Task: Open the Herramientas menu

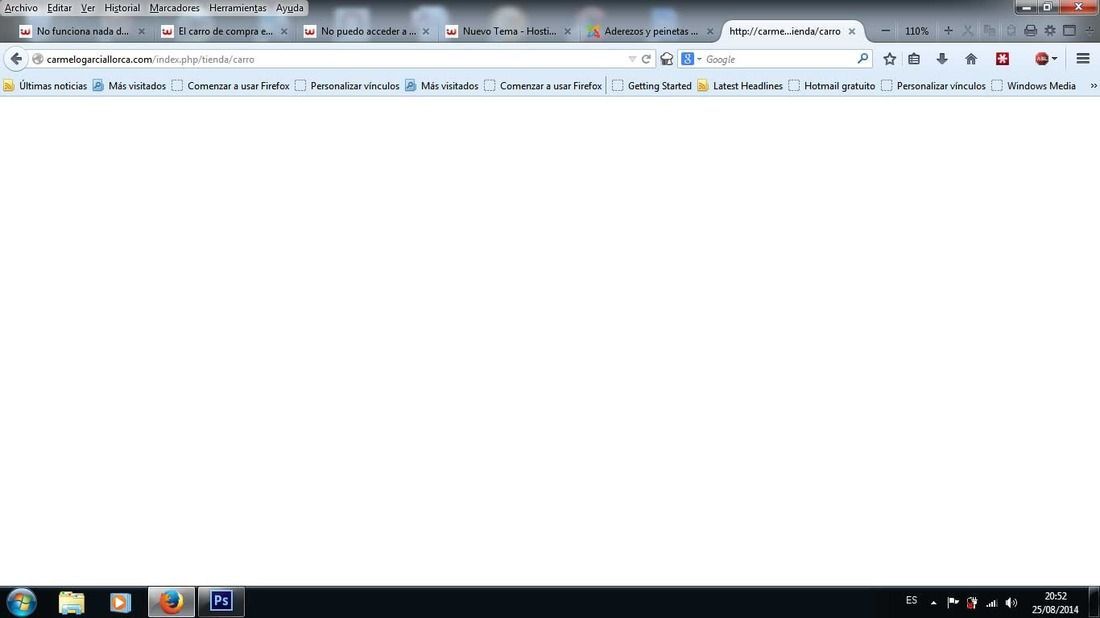Action: click(238, 8)
